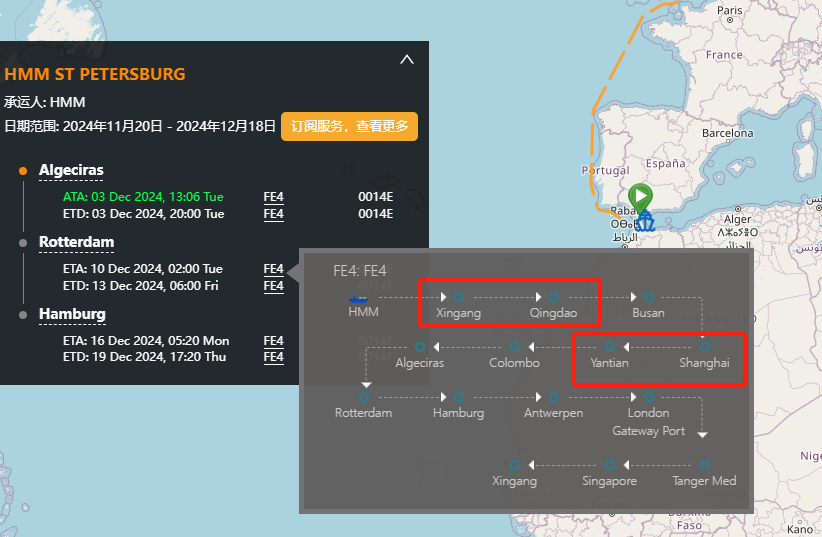Select the Rotterdam stop circle in route popup
This screenshot has height=537, width=822.
[x=364, y=397]
